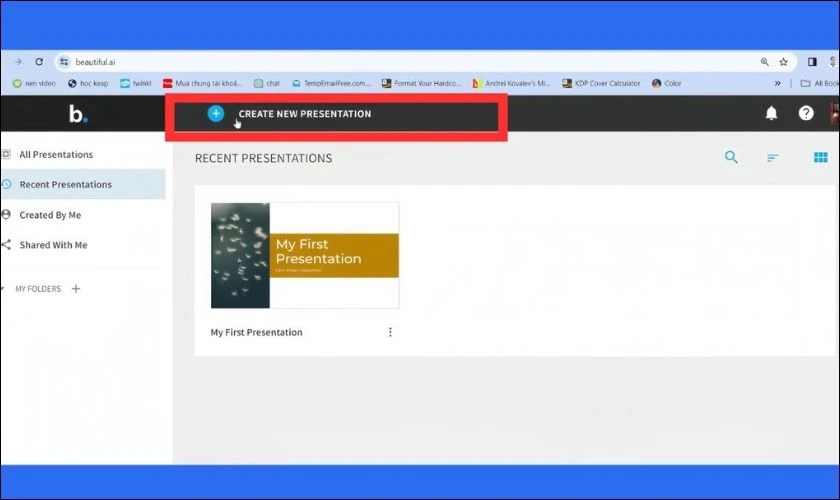
Task: Open the 'twinkl' bookmark
Action: point(136,83)
